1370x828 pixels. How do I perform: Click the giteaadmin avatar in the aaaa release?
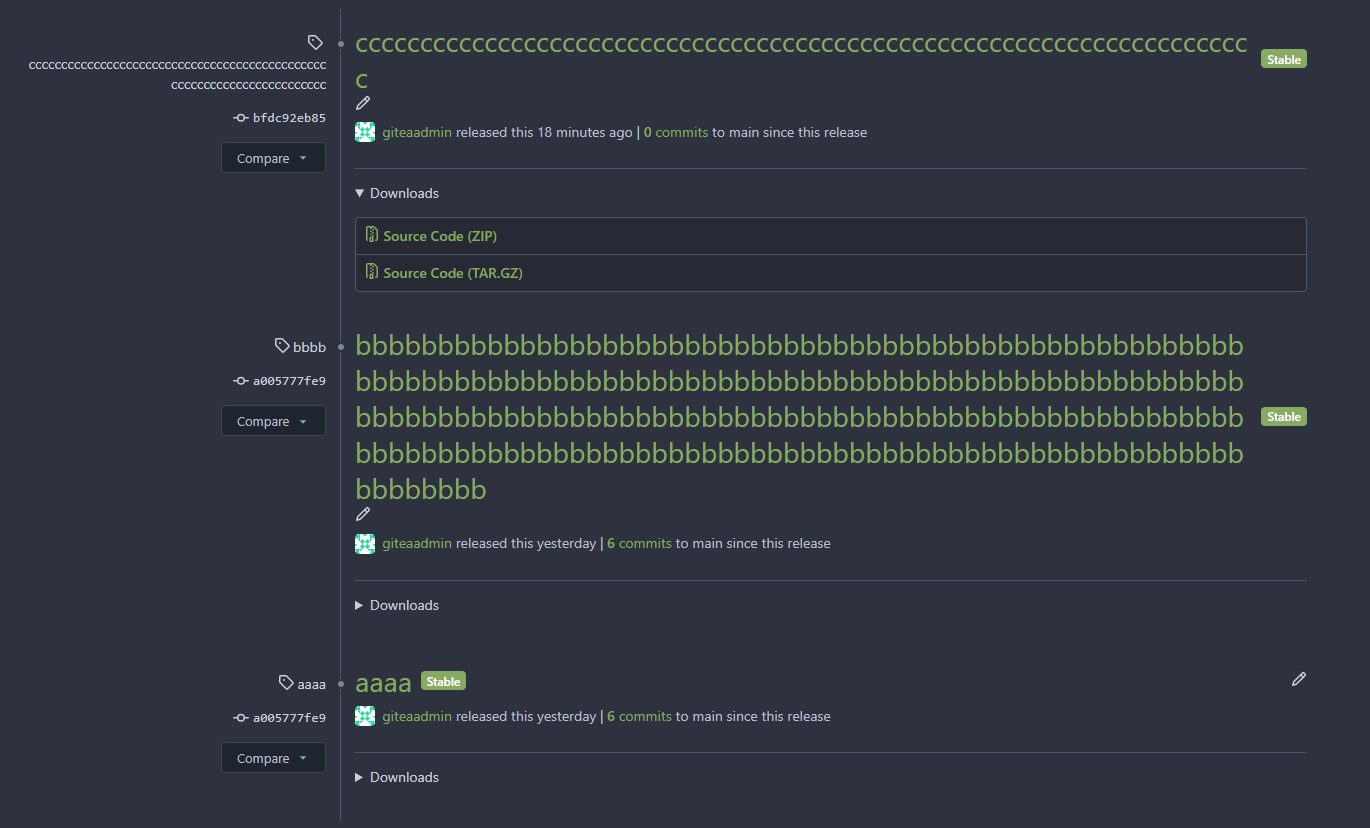[x=365, y=716]
